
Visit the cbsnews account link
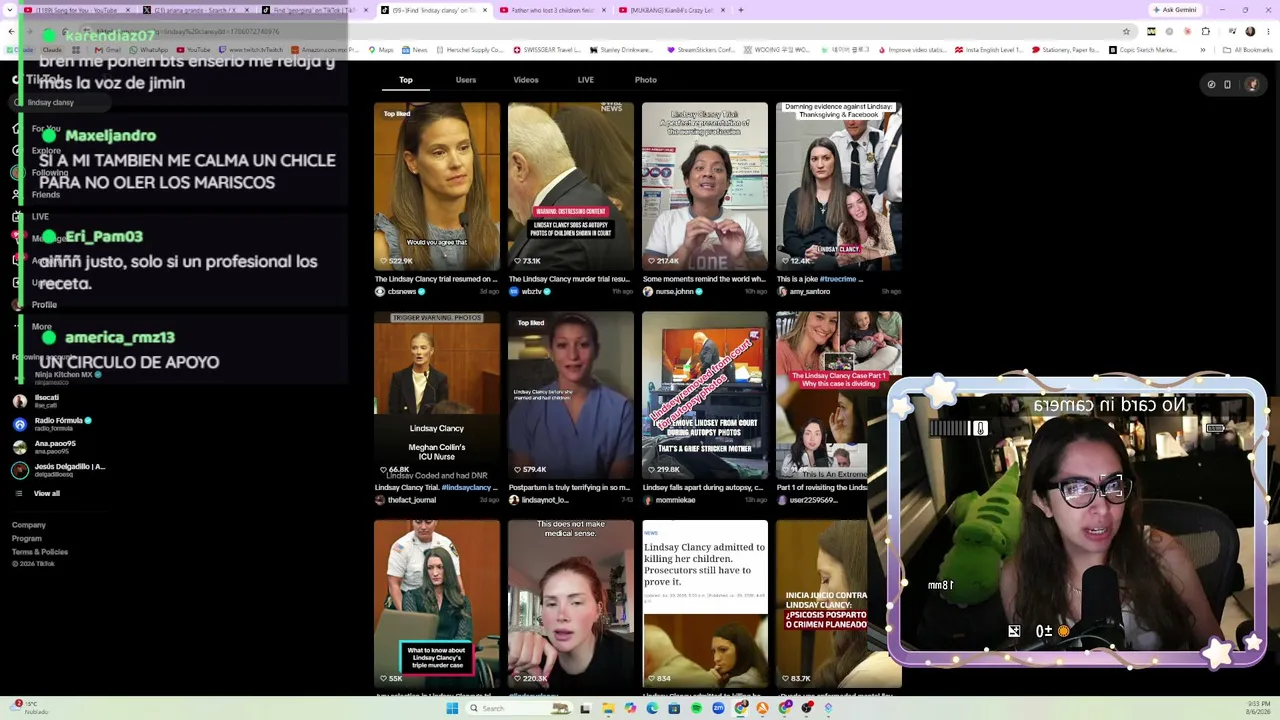click(x=401, y=292)
